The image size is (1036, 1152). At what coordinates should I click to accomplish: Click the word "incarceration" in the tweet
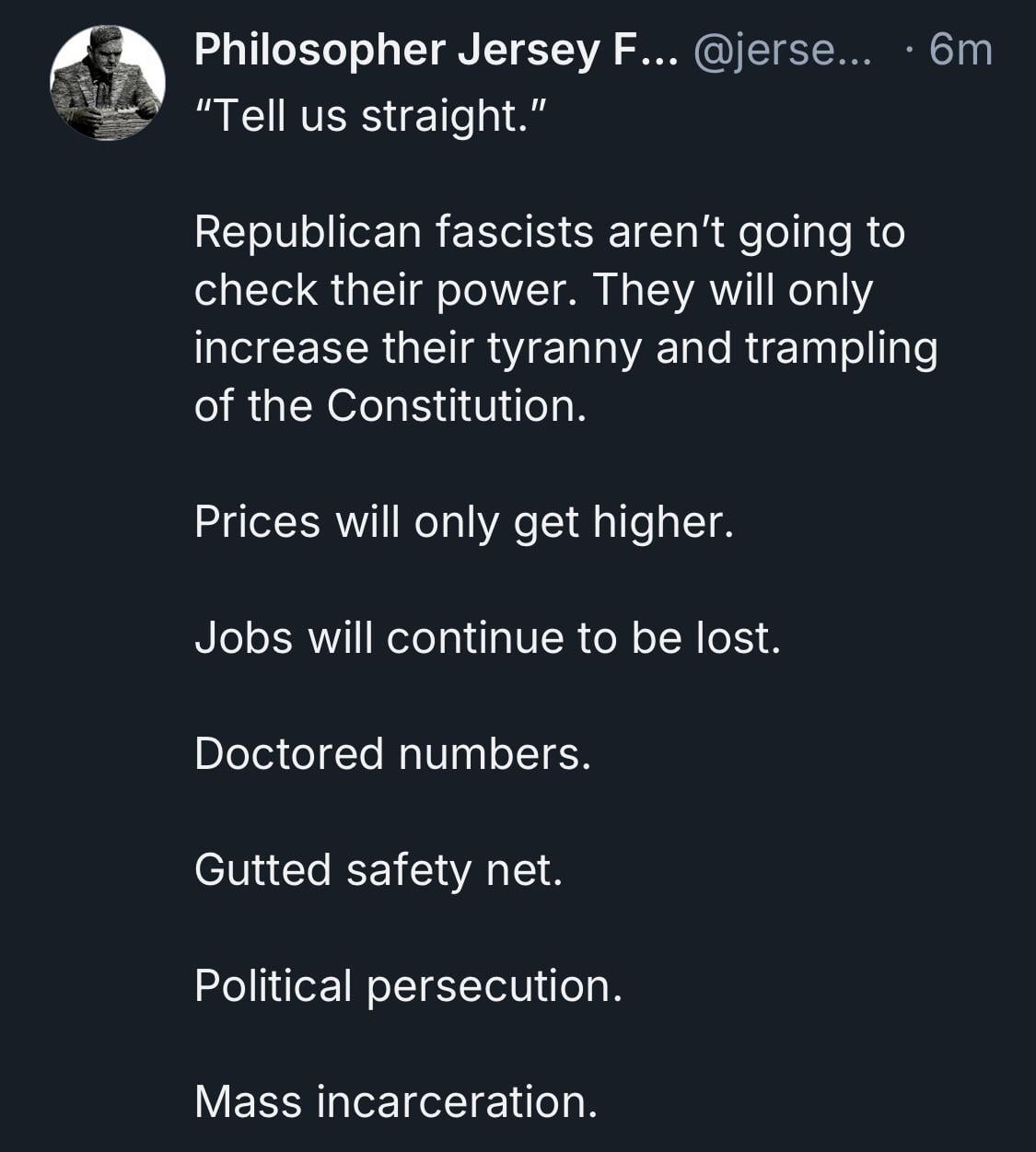click(x=457, y=1102)
